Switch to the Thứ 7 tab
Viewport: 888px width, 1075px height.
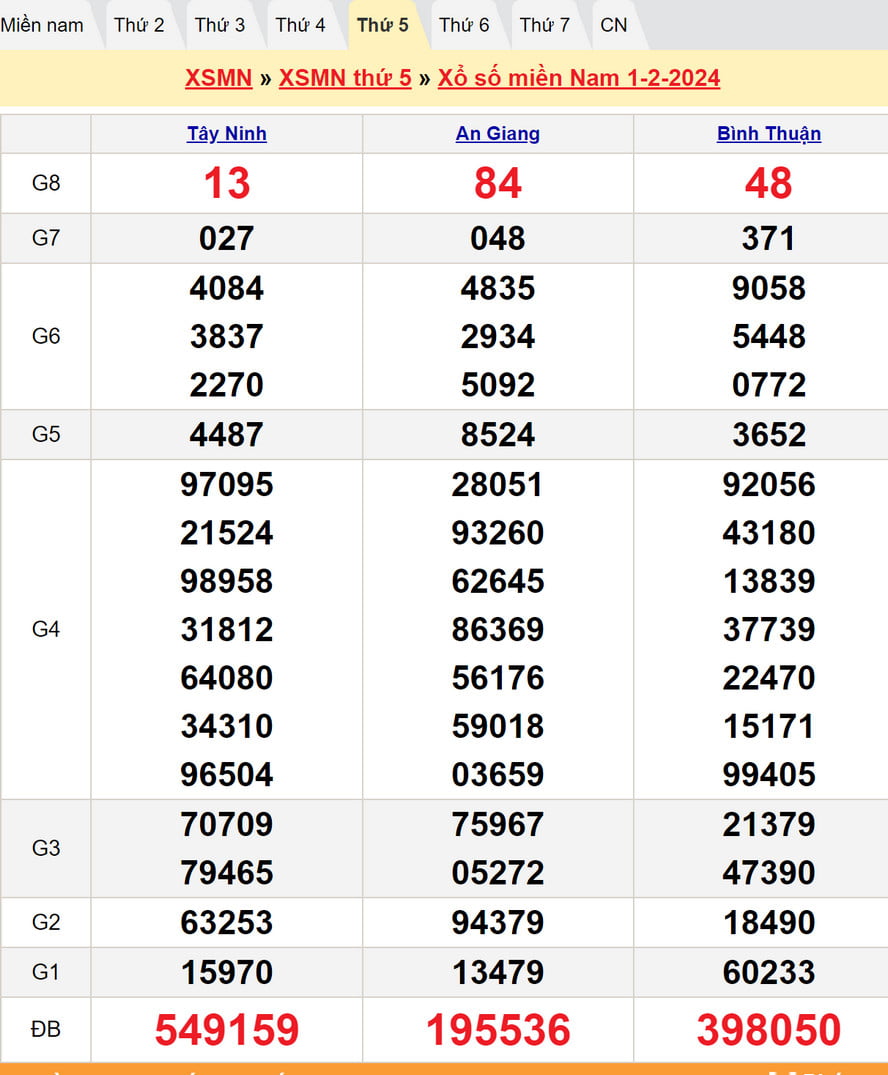pos(545,25)
